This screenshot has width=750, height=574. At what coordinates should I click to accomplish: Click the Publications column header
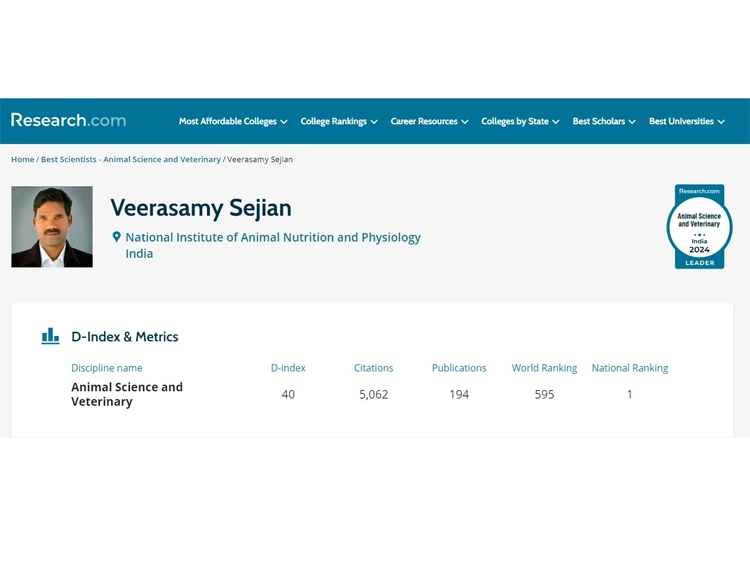coord(459,368)
